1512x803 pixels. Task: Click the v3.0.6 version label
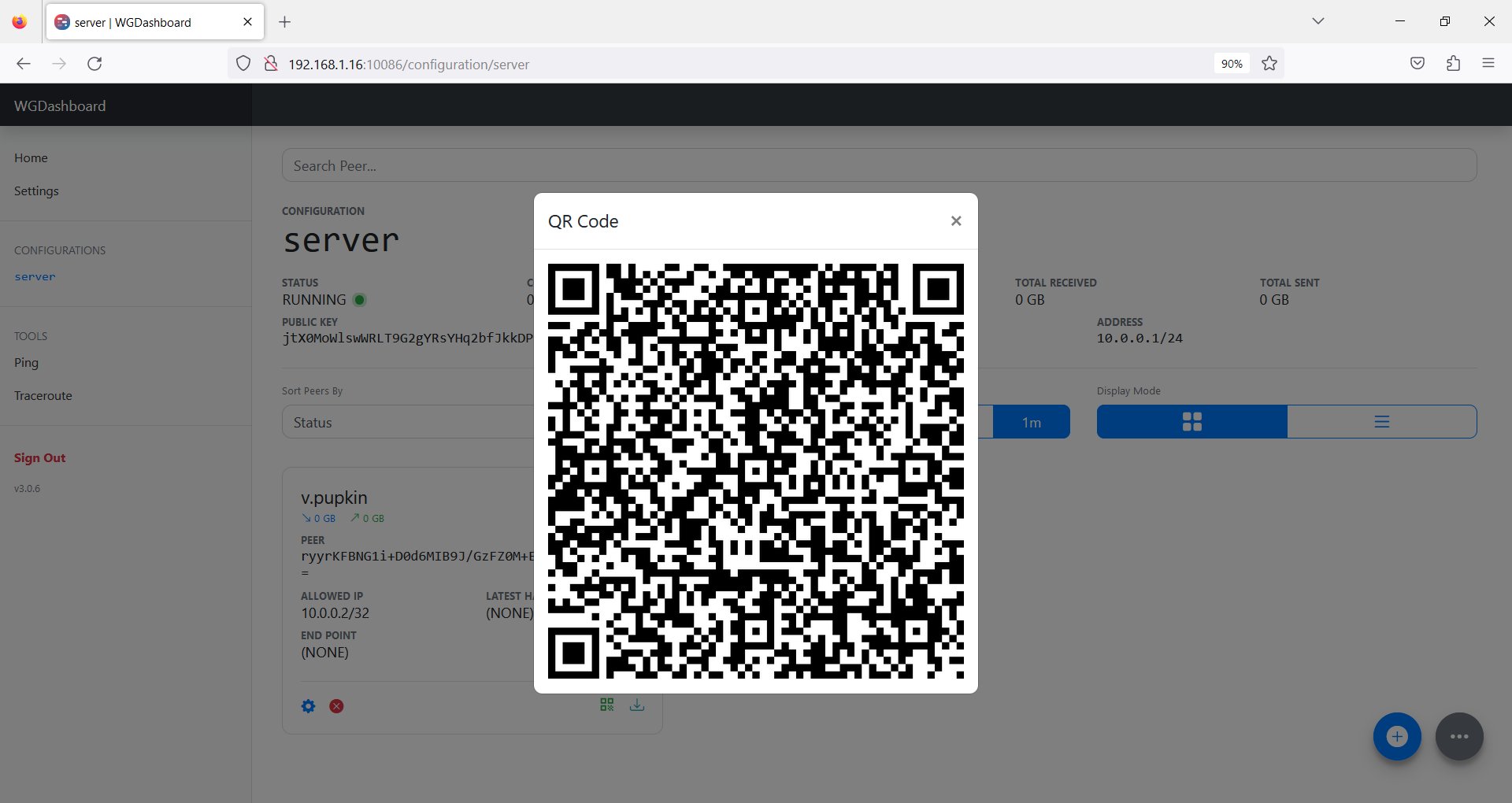tap(27, 489)
